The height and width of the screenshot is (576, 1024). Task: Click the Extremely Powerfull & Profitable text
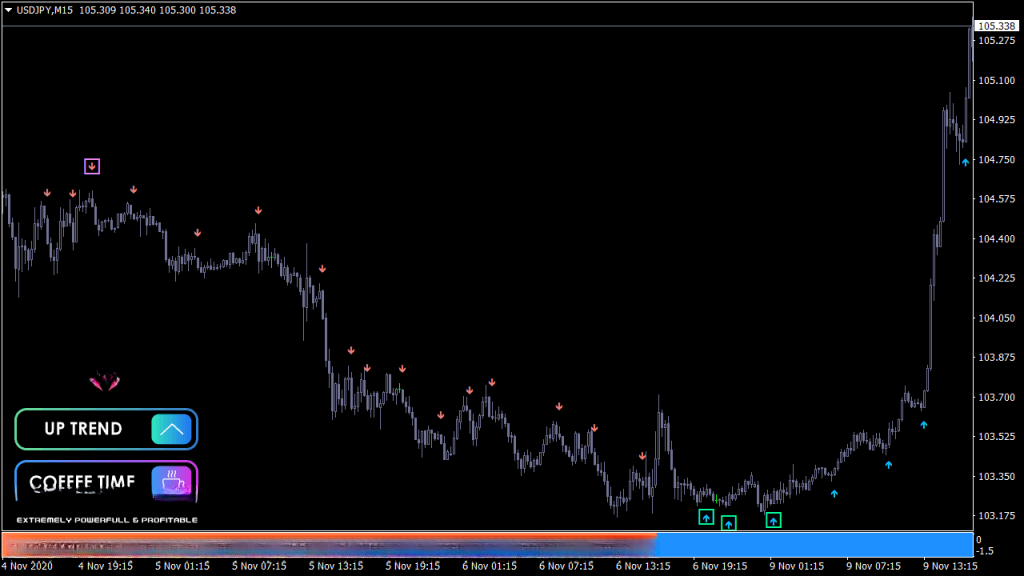pyautogui.click(x=107, y=520)
